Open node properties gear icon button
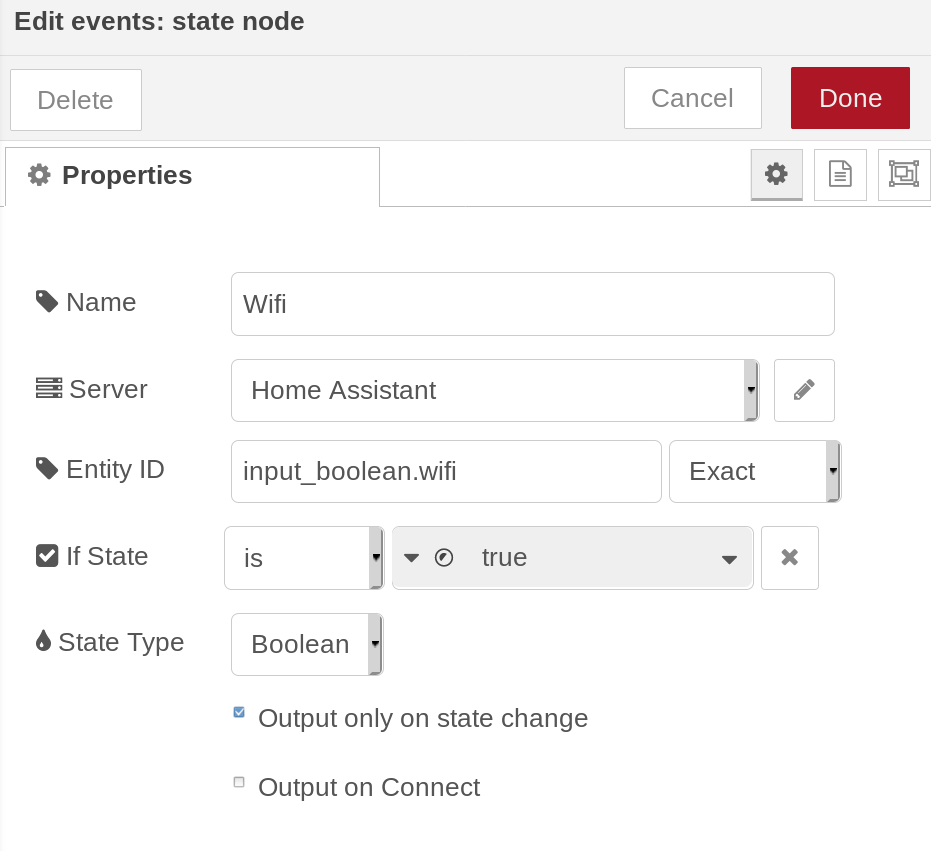Screen dimensions: 931x851 coord(776,175)
